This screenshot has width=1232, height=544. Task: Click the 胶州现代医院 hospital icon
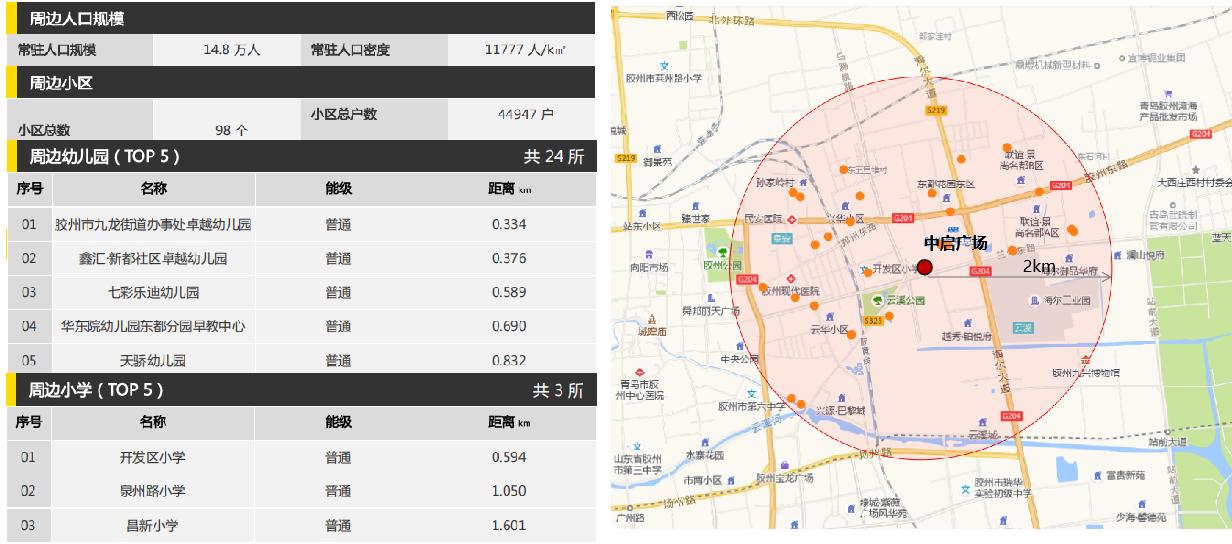(x=791, y=278)
